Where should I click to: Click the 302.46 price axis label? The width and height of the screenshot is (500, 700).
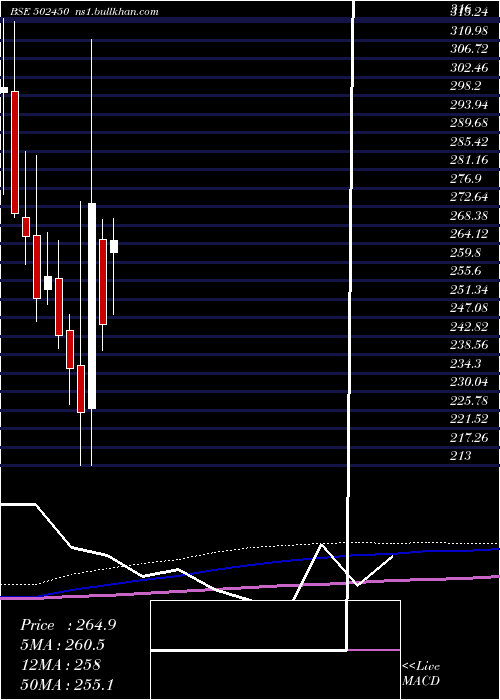[469, 68]
